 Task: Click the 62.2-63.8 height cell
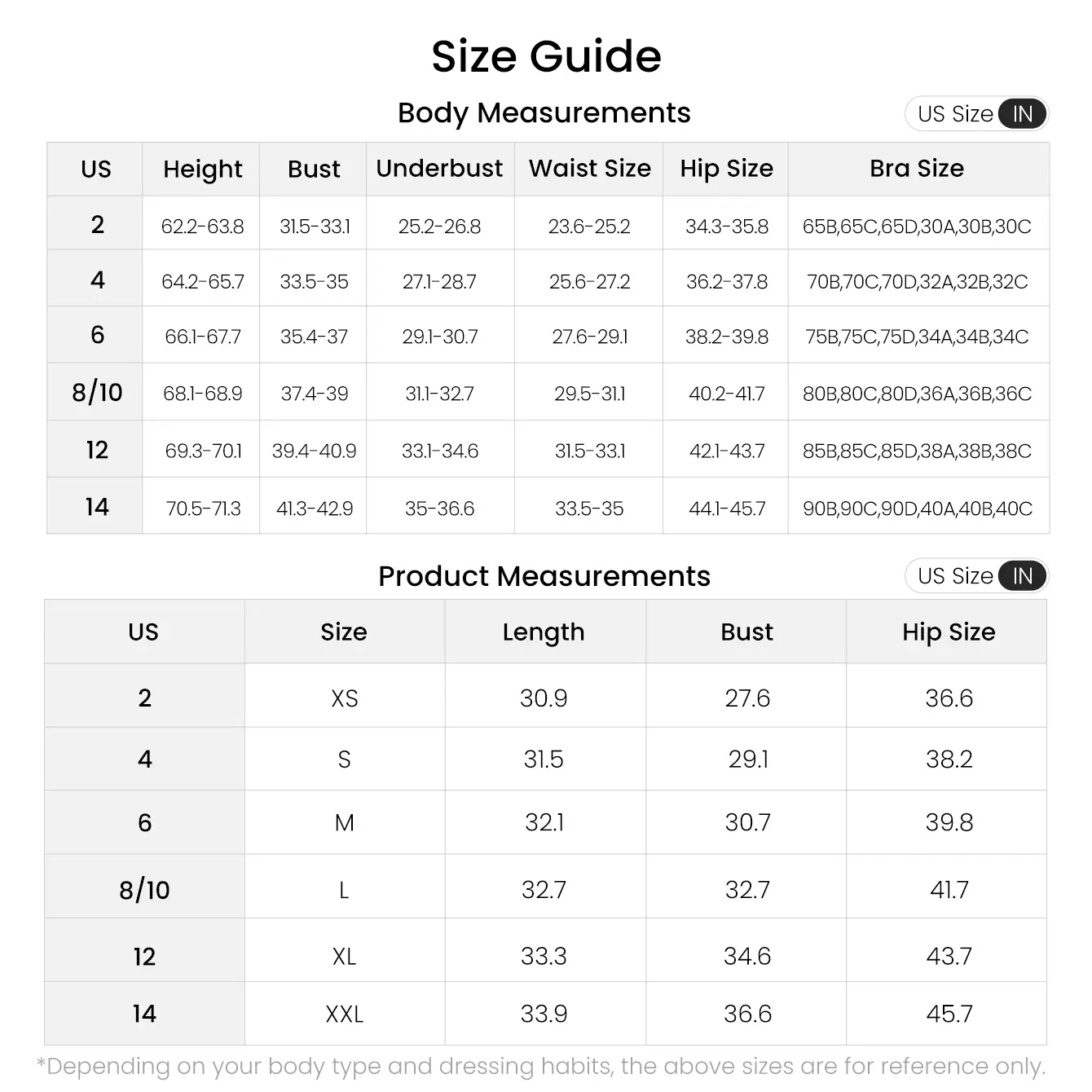click(x=202, y=227)
